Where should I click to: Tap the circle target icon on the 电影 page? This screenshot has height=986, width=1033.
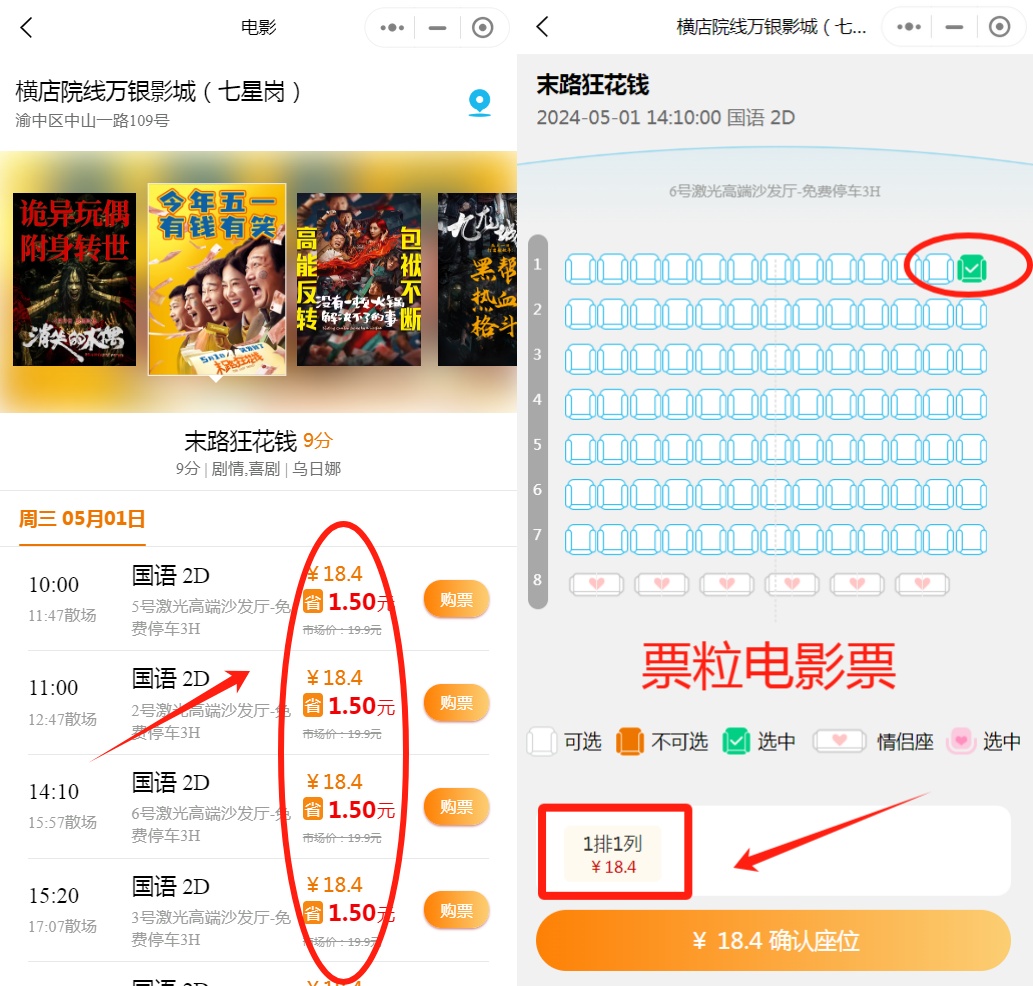coord(482,28)
